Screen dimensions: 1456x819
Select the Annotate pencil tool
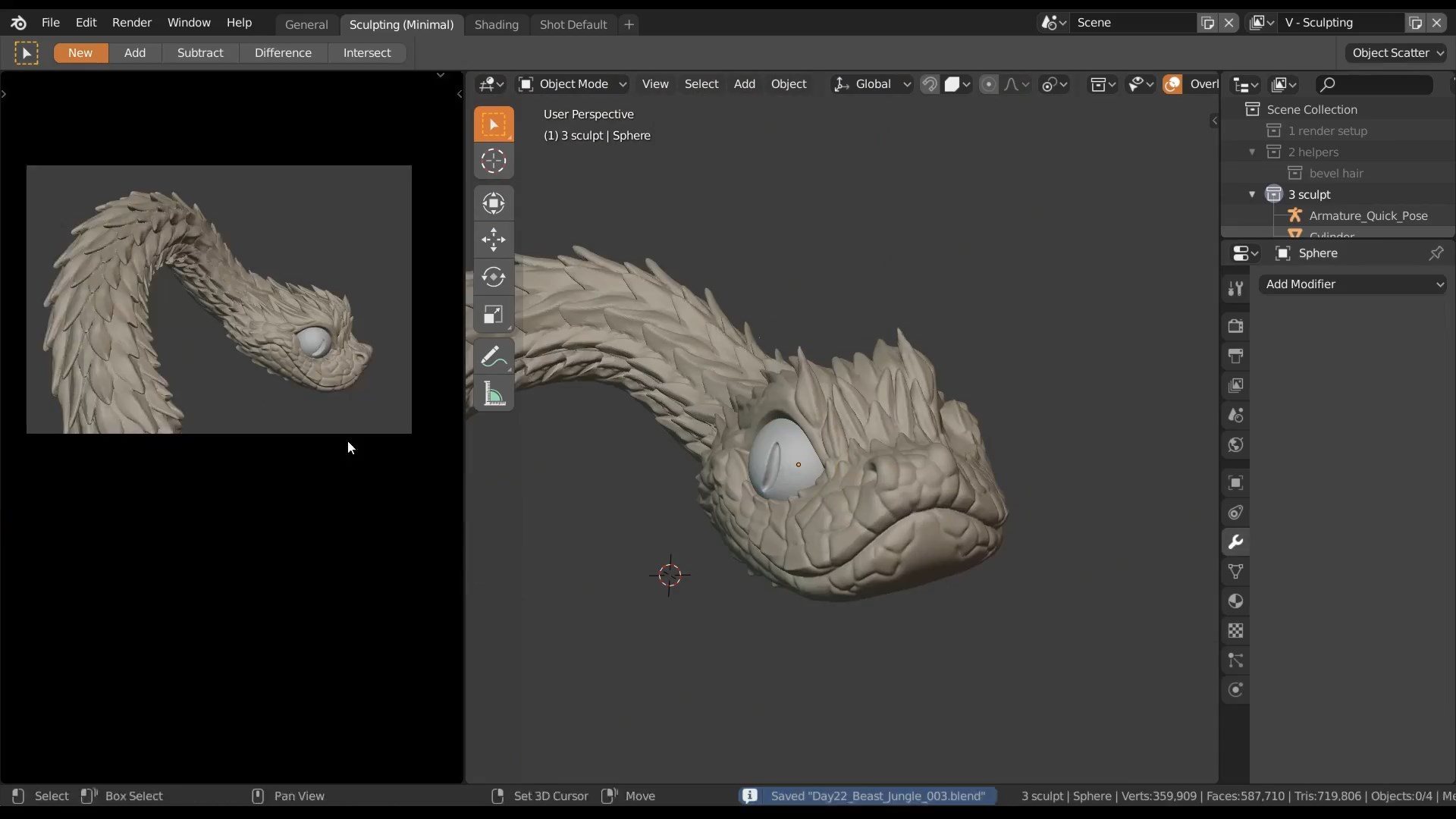click(494, 356)
